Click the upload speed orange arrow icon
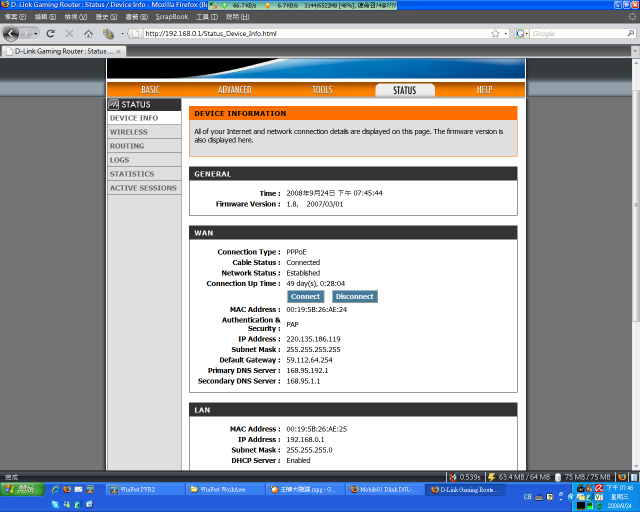The height and width of the screenshot is (512, 640). pos(267,5)
